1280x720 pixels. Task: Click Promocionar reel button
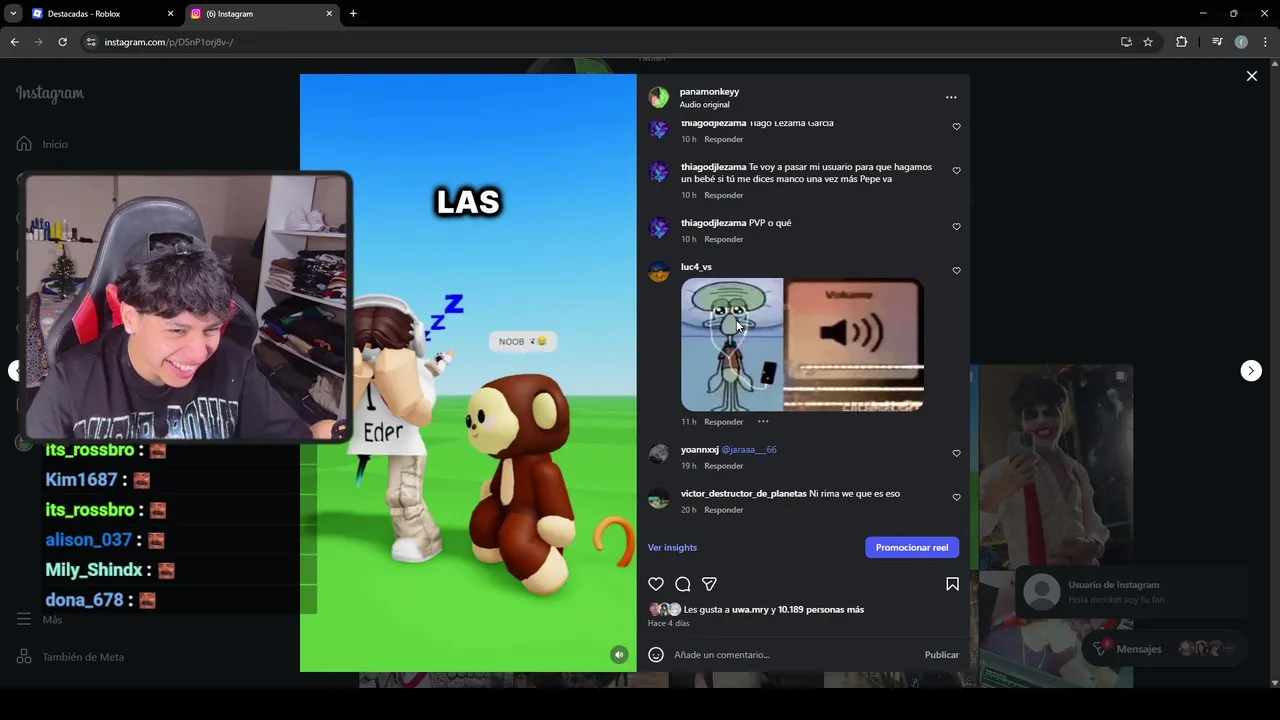tap(912, 547)
